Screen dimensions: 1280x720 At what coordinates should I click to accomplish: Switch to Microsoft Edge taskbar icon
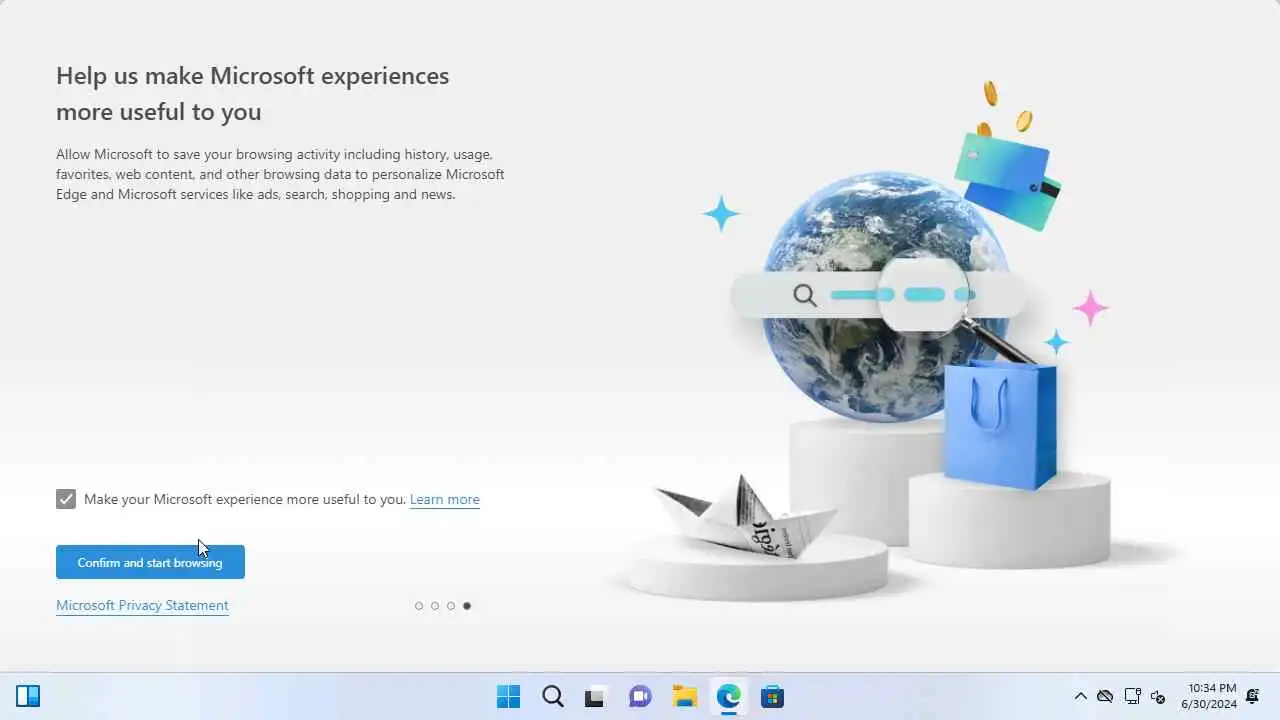(728, 696)
